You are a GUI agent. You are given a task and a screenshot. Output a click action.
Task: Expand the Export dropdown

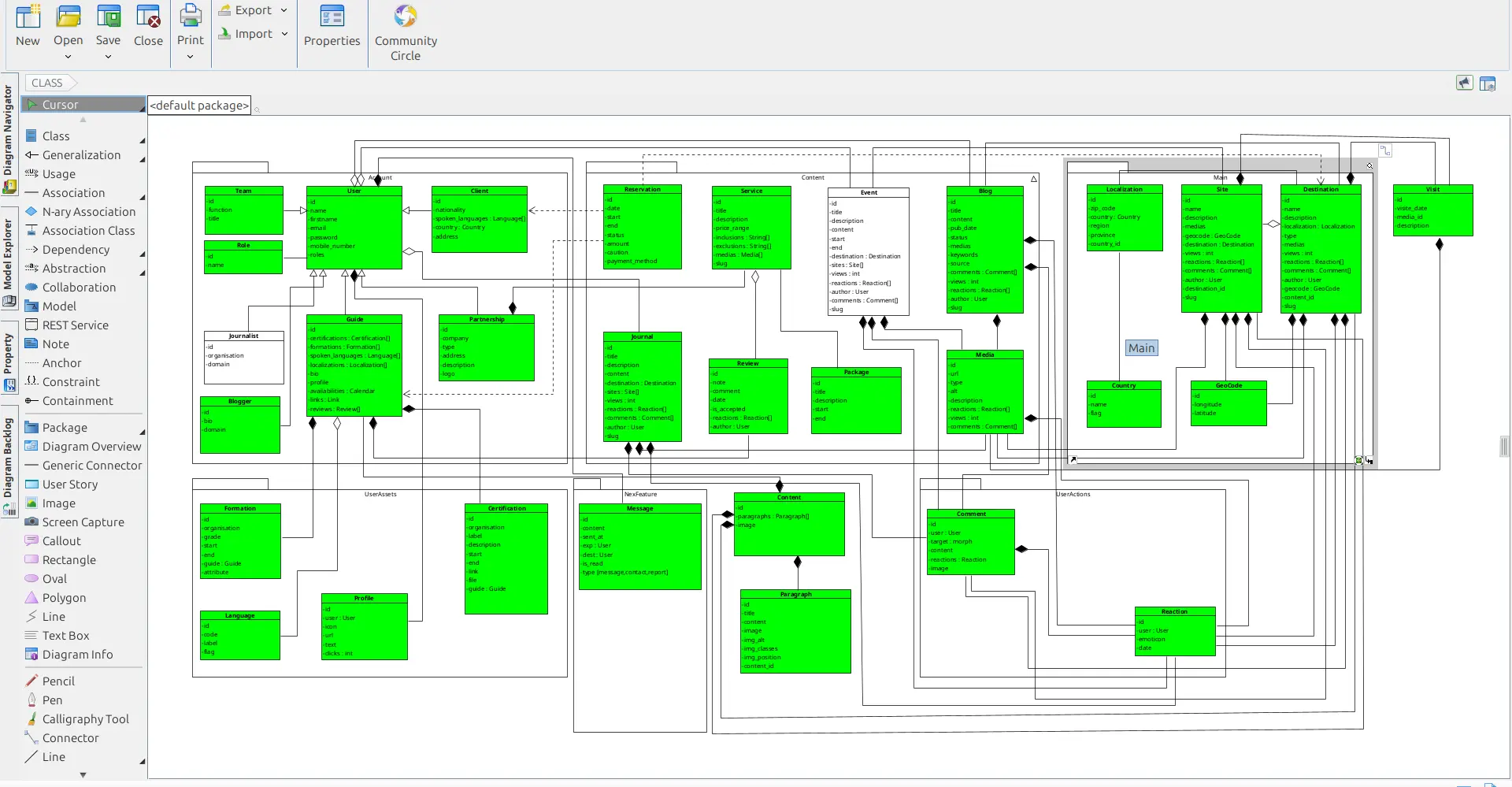(x=284, y=10)
